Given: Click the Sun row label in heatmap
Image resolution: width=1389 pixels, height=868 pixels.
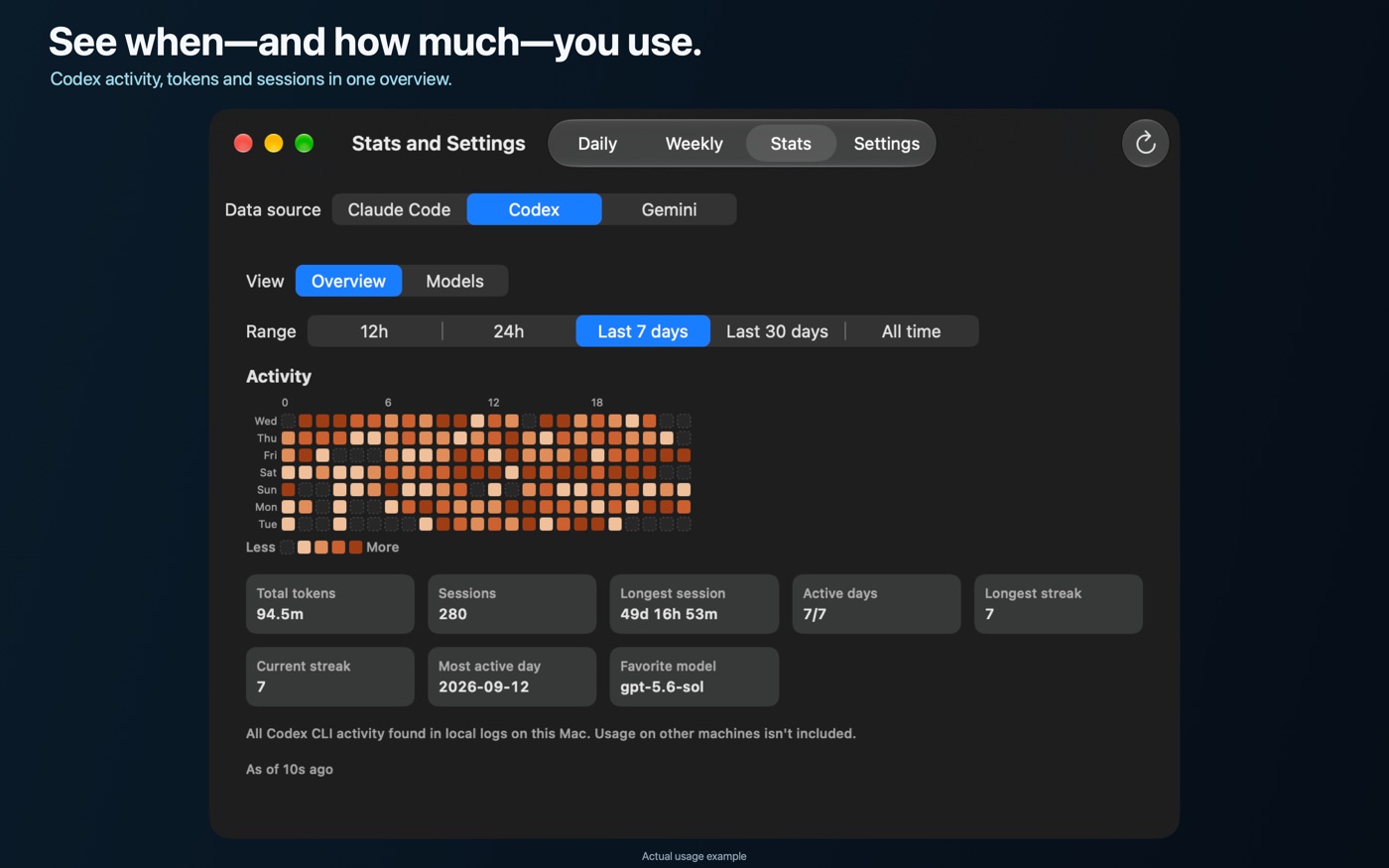Looking at the screenshot, I should pos(267,490).
